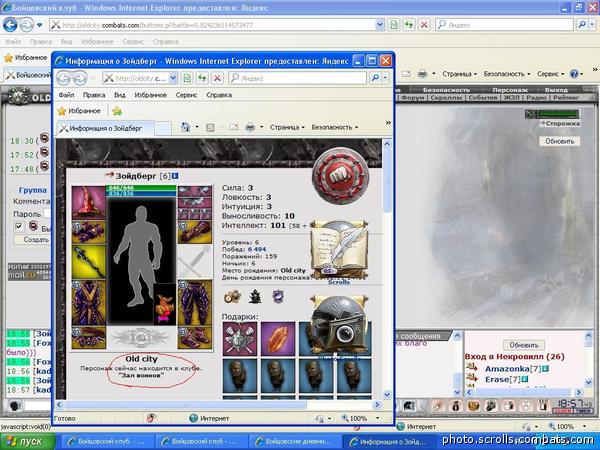The image size is (600, 450).
Task: Click Обновить button near Сторожка
Action: 559,141
